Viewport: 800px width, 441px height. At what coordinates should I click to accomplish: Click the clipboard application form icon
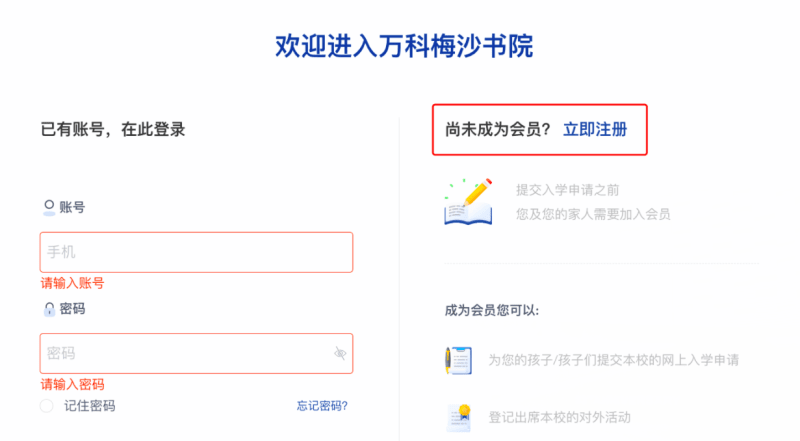(x=458, y=360)
